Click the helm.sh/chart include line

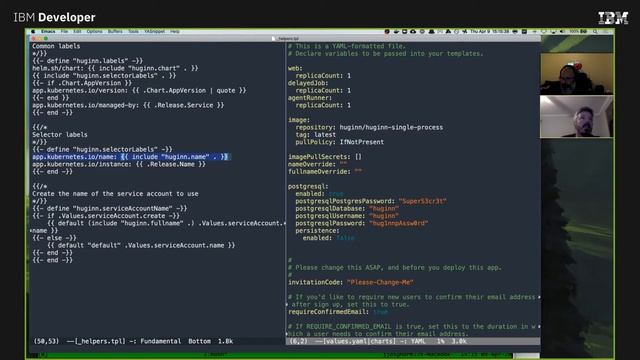[115, 68]
